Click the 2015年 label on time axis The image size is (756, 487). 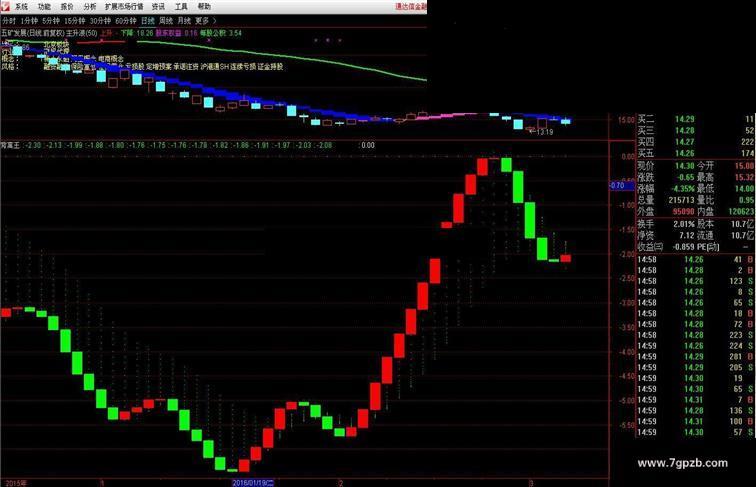[x=16, y=483]
